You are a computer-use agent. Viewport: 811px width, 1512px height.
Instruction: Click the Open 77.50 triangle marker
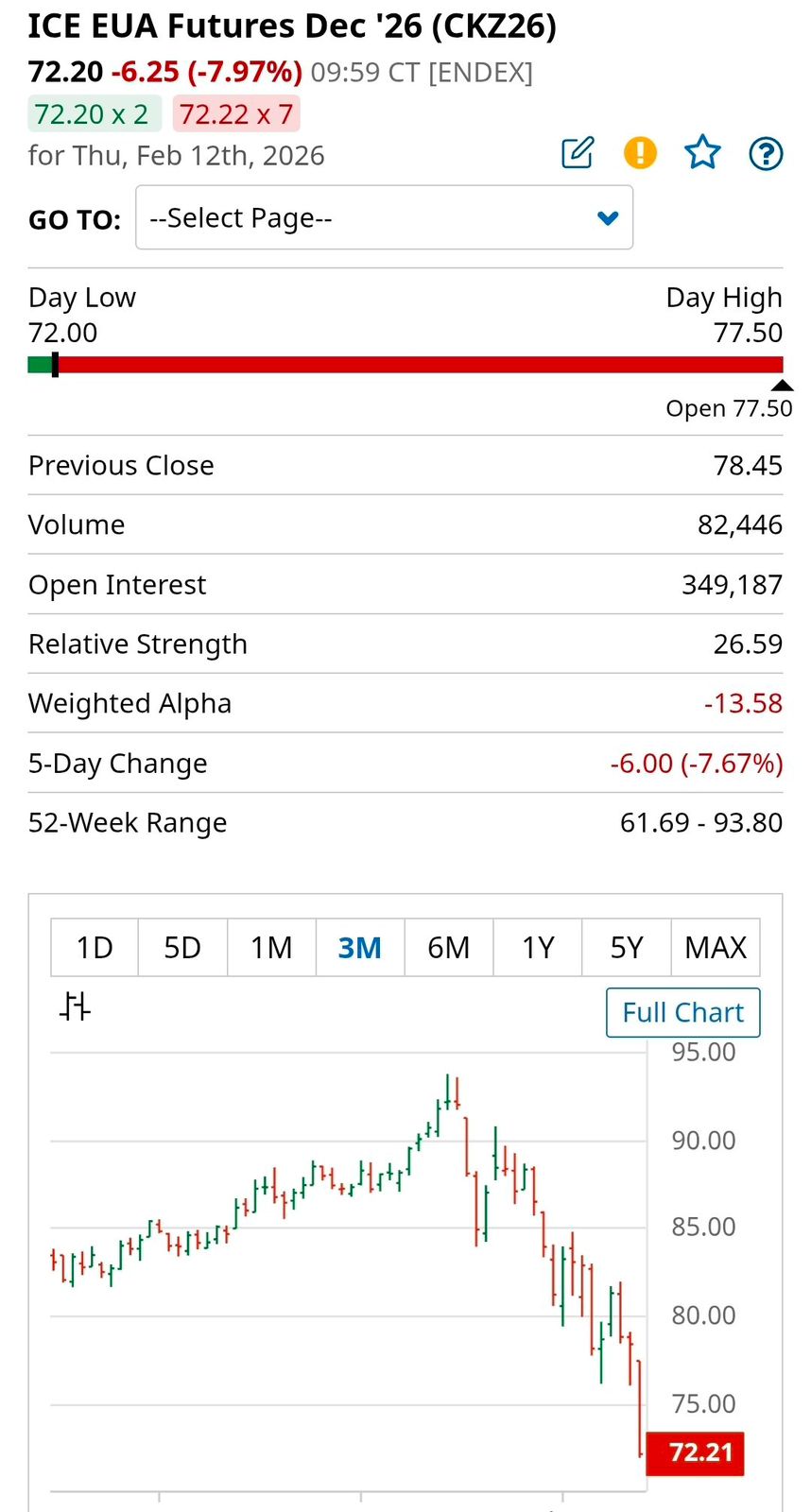coord(782,385)
